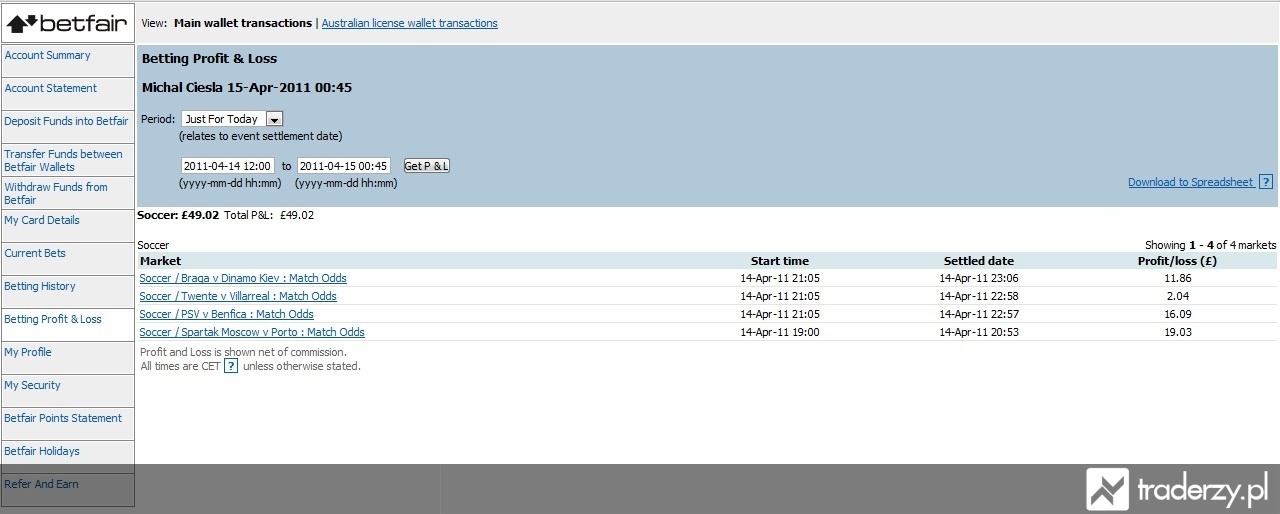The height and width of the screenshot is (514, 1280).
Task: Click the end date field 2011-04-15 00:45
Action: click(x=343, y=166)
